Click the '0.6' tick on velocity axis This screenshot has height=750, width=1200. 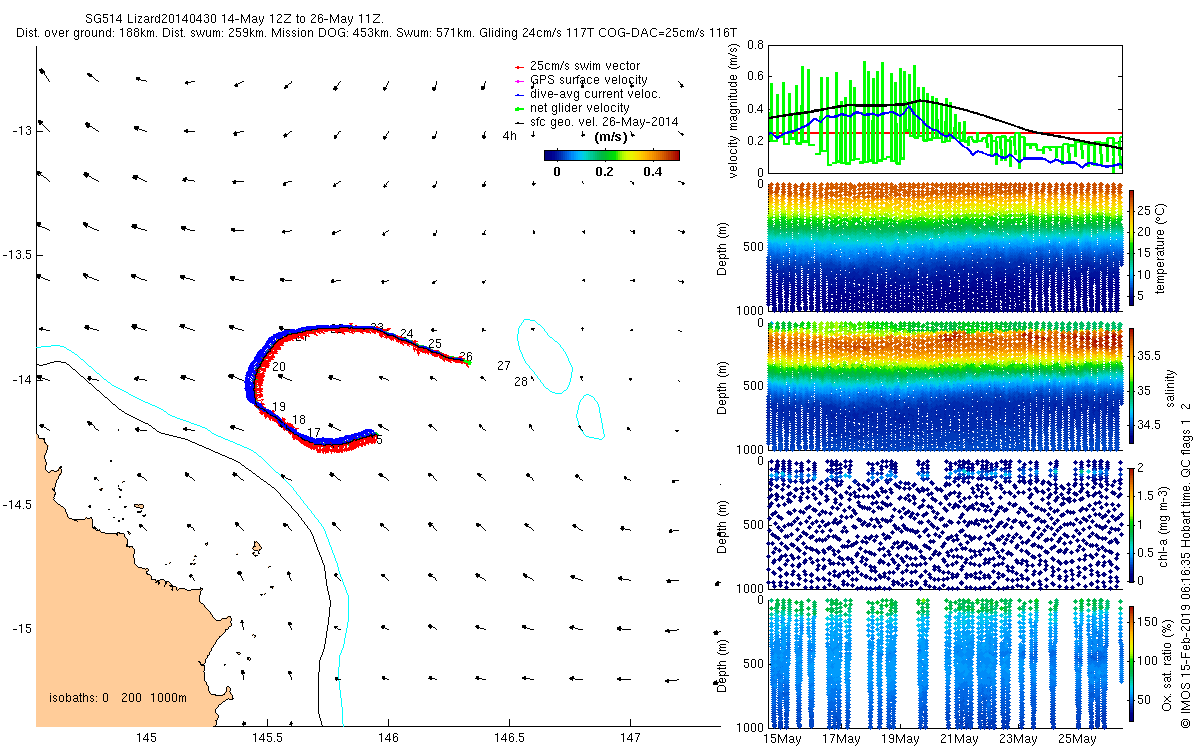pos(755,77)
